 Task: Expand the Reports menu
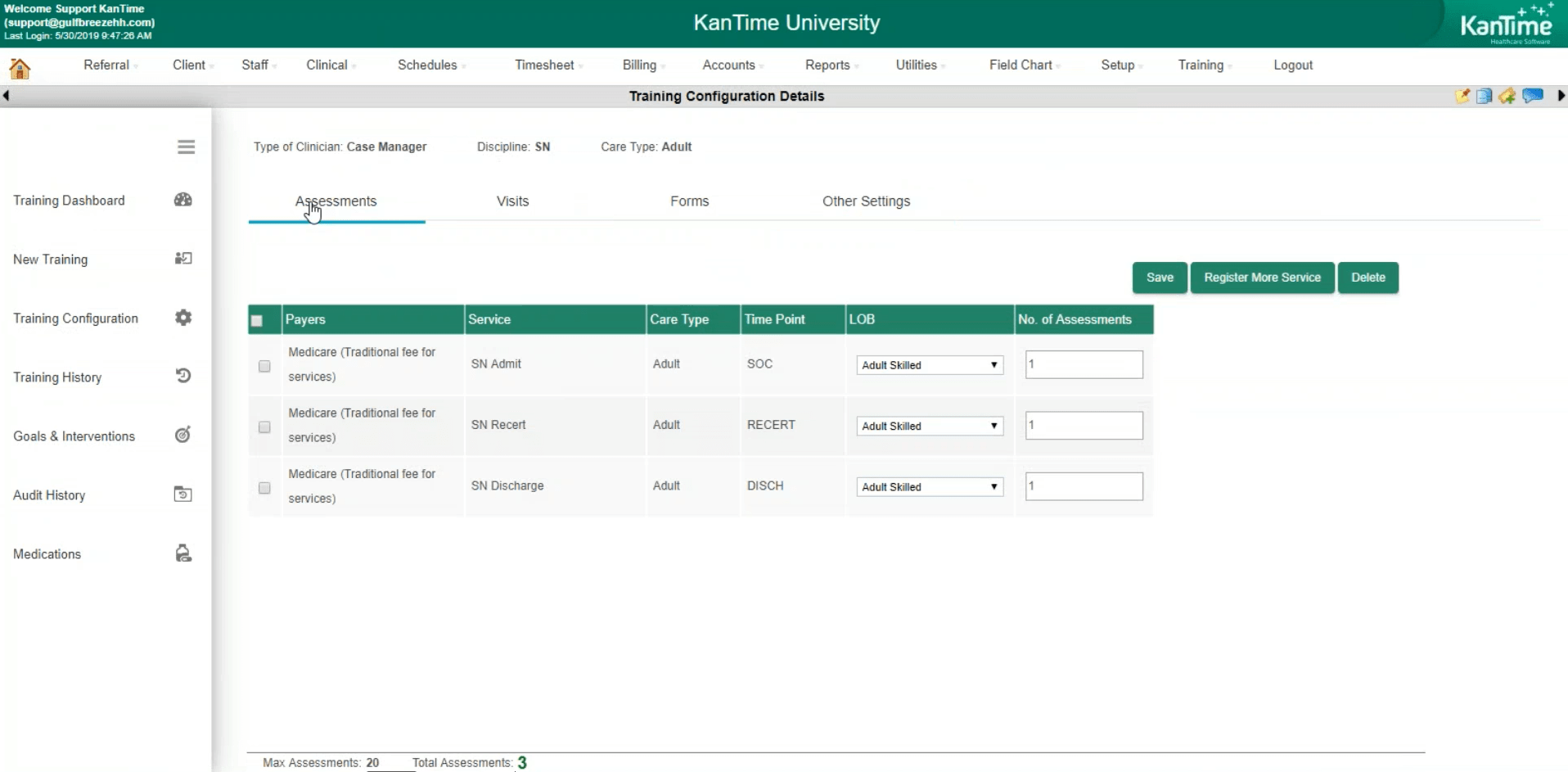point(832,65)
